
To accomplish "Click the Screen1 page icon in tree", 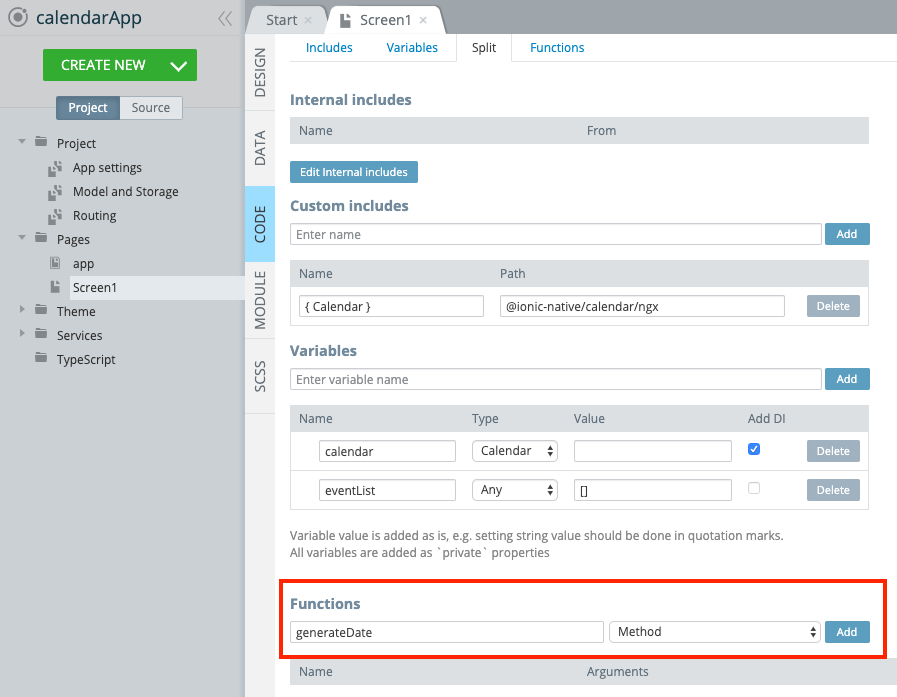I will point(55,287).
